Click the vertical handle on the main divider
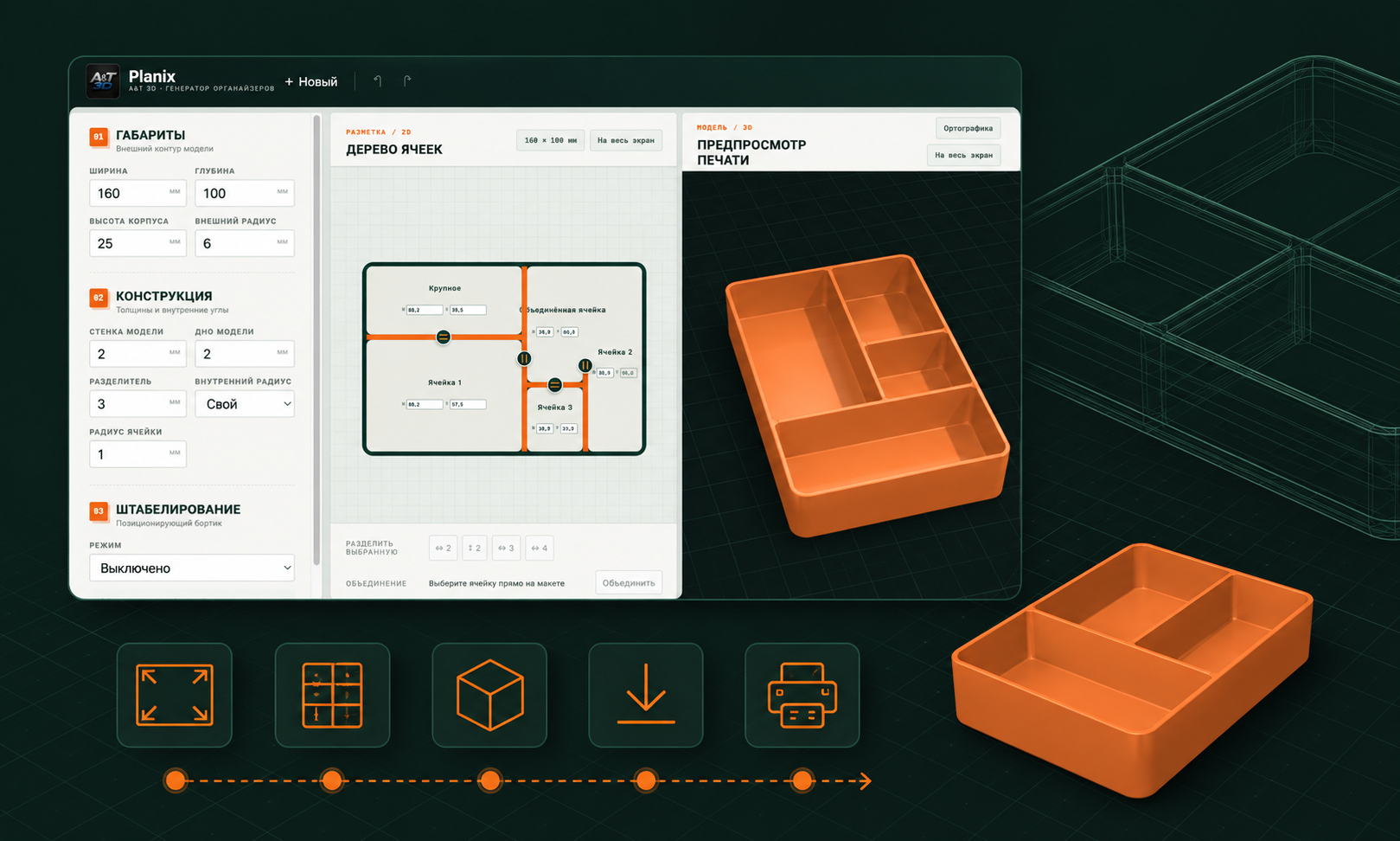The height and width of the screenshot is (841, 1400). (524, 358)
